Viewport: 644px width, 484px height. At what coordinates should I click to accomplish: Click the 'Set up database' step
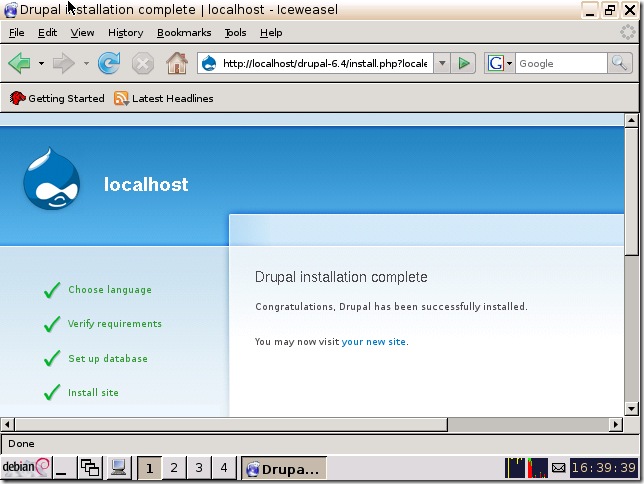[108, 358]
